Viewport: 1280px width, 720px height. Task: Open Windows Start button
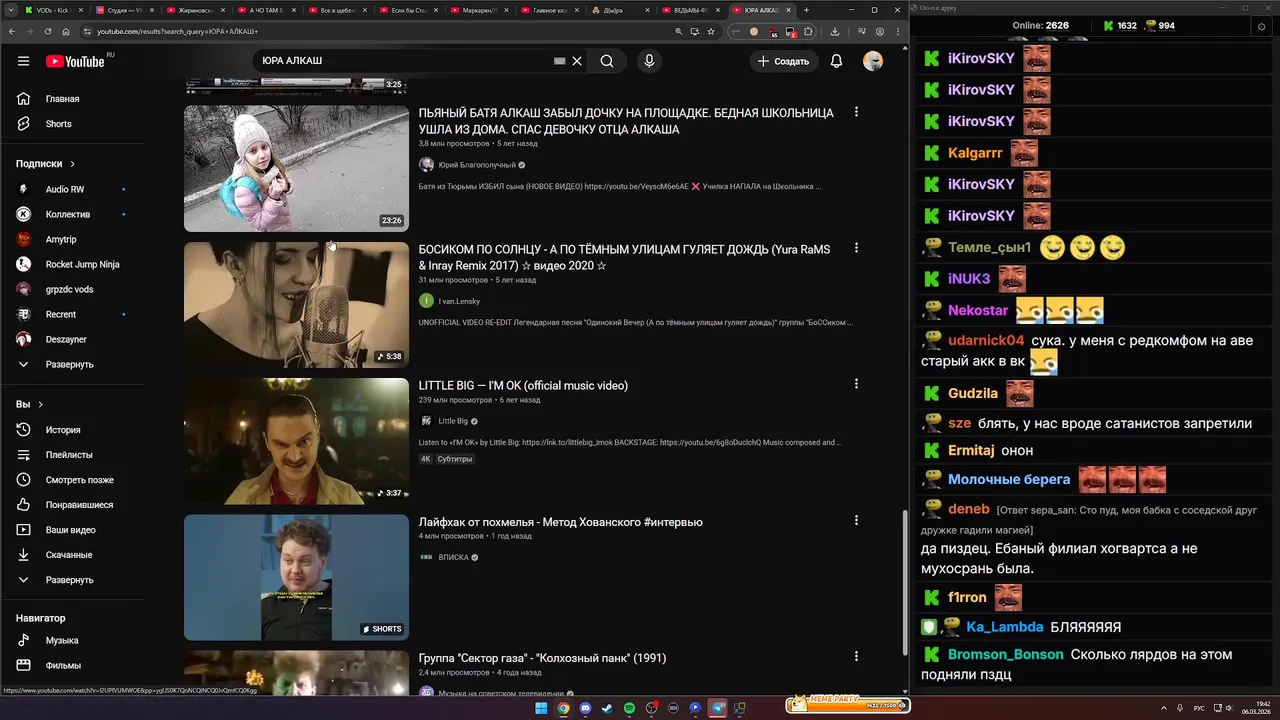(541, 708)
